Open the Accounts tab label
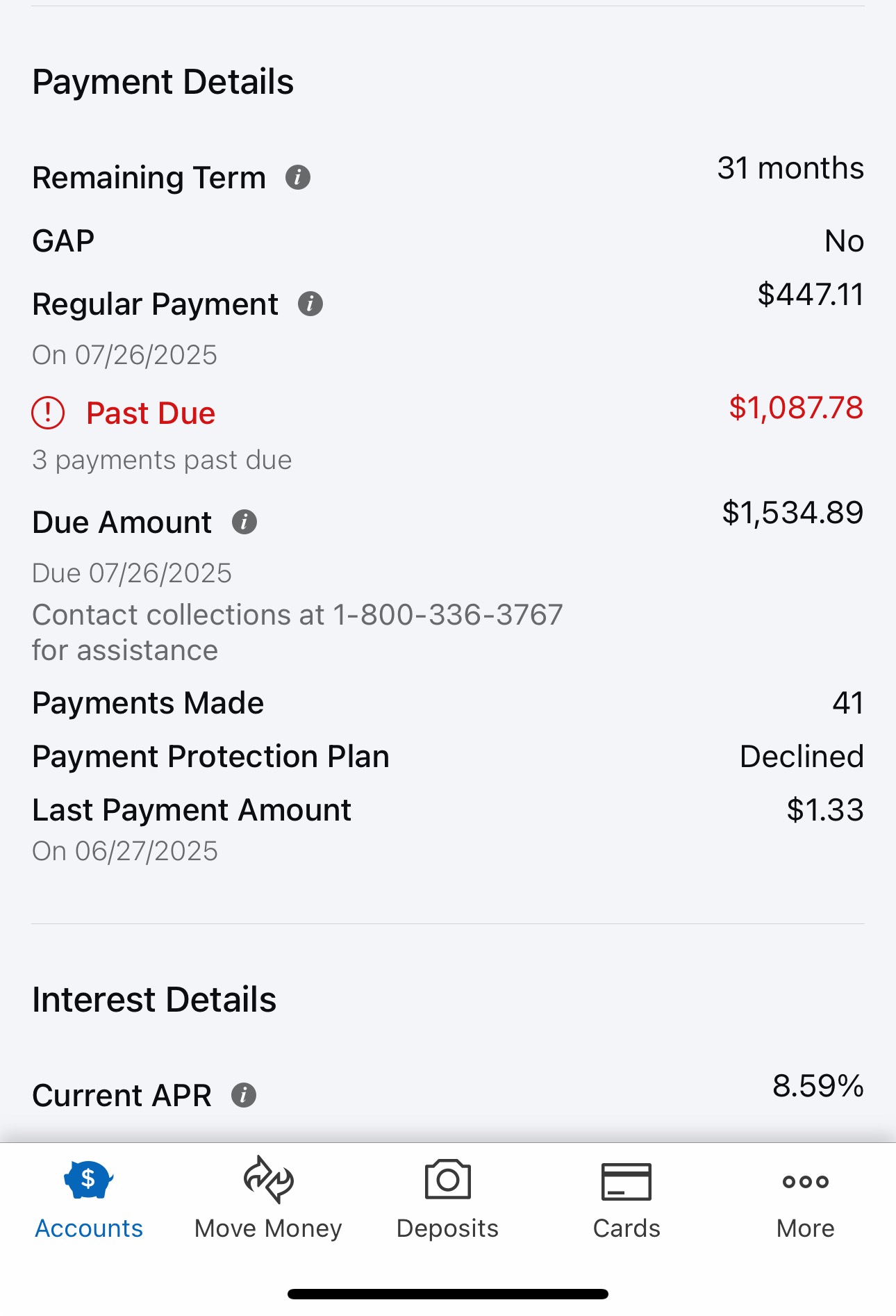The height and width of the screenshot is (1316, 896). [89, 1228]
